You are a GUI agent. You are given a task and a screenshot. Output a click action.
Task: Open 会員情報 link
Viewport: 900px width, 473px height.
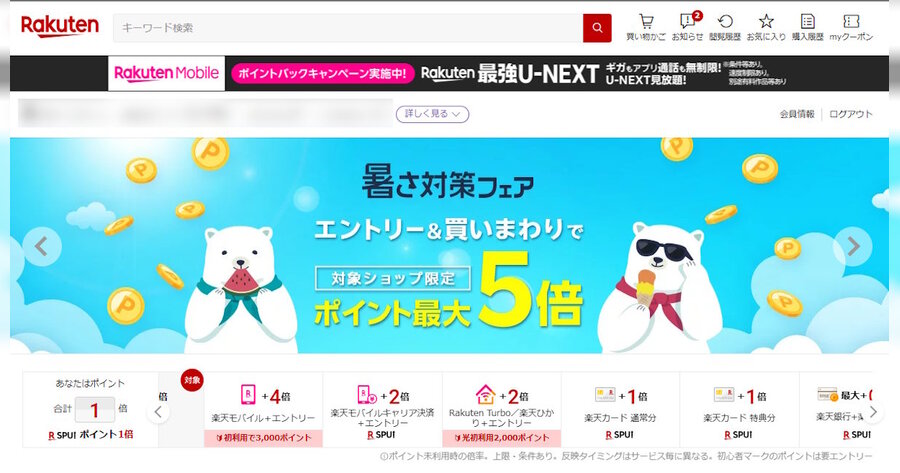[x=797, y=114]
